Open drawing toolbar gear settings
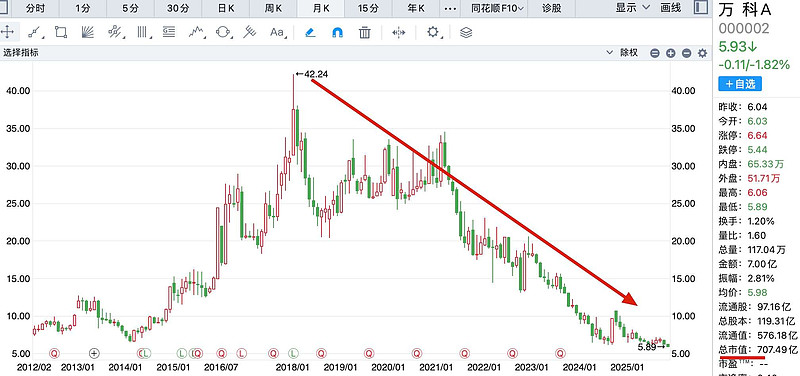This screenshot has width=800, height=376. pyautogui.click(x=433, y=33)
